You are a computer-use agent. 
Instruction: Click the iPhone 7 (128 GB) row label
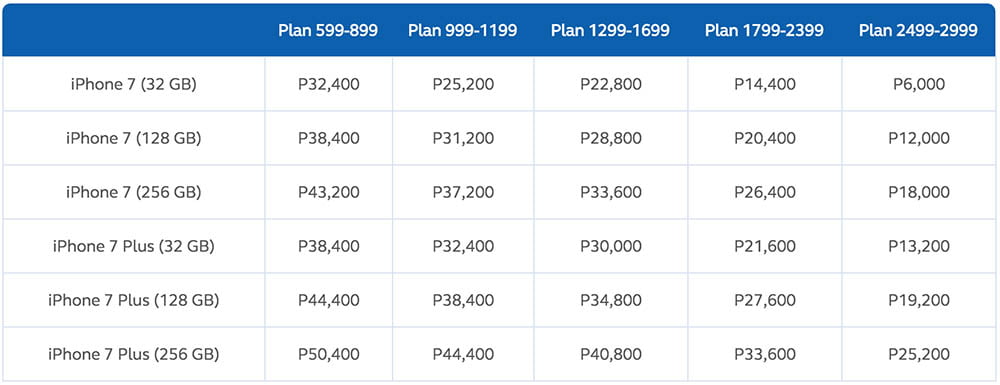pos(133,138)
